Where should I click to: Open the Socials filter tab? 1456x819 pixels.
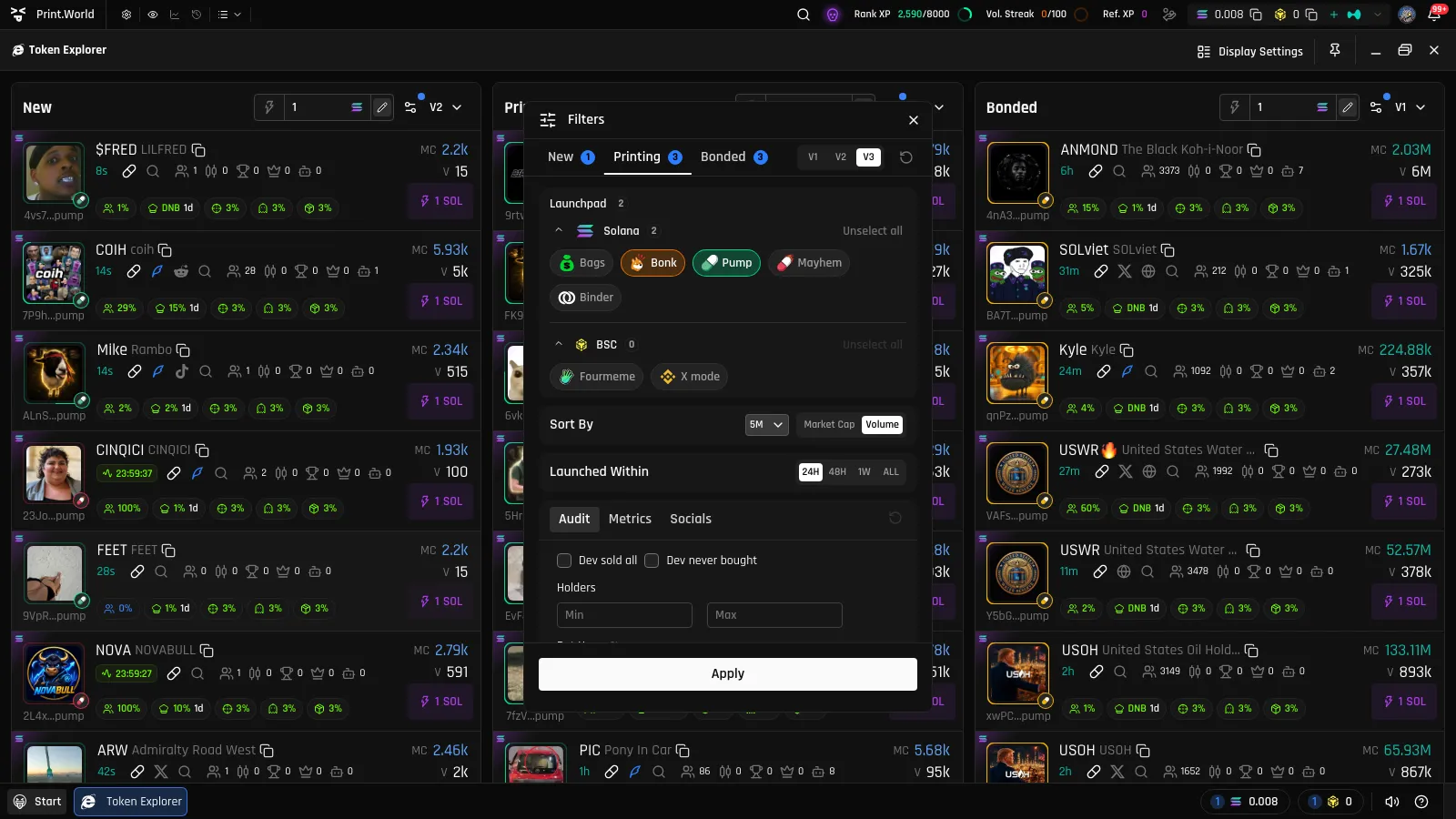coord(691,519)
